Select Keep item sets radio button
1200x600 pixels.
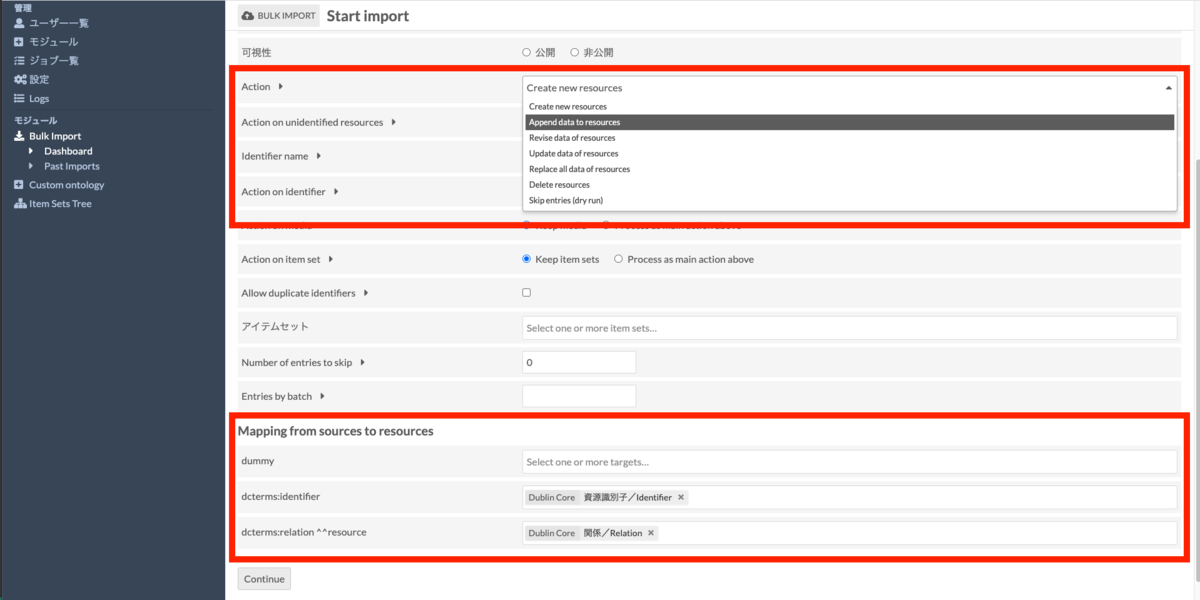coord(527,259)
